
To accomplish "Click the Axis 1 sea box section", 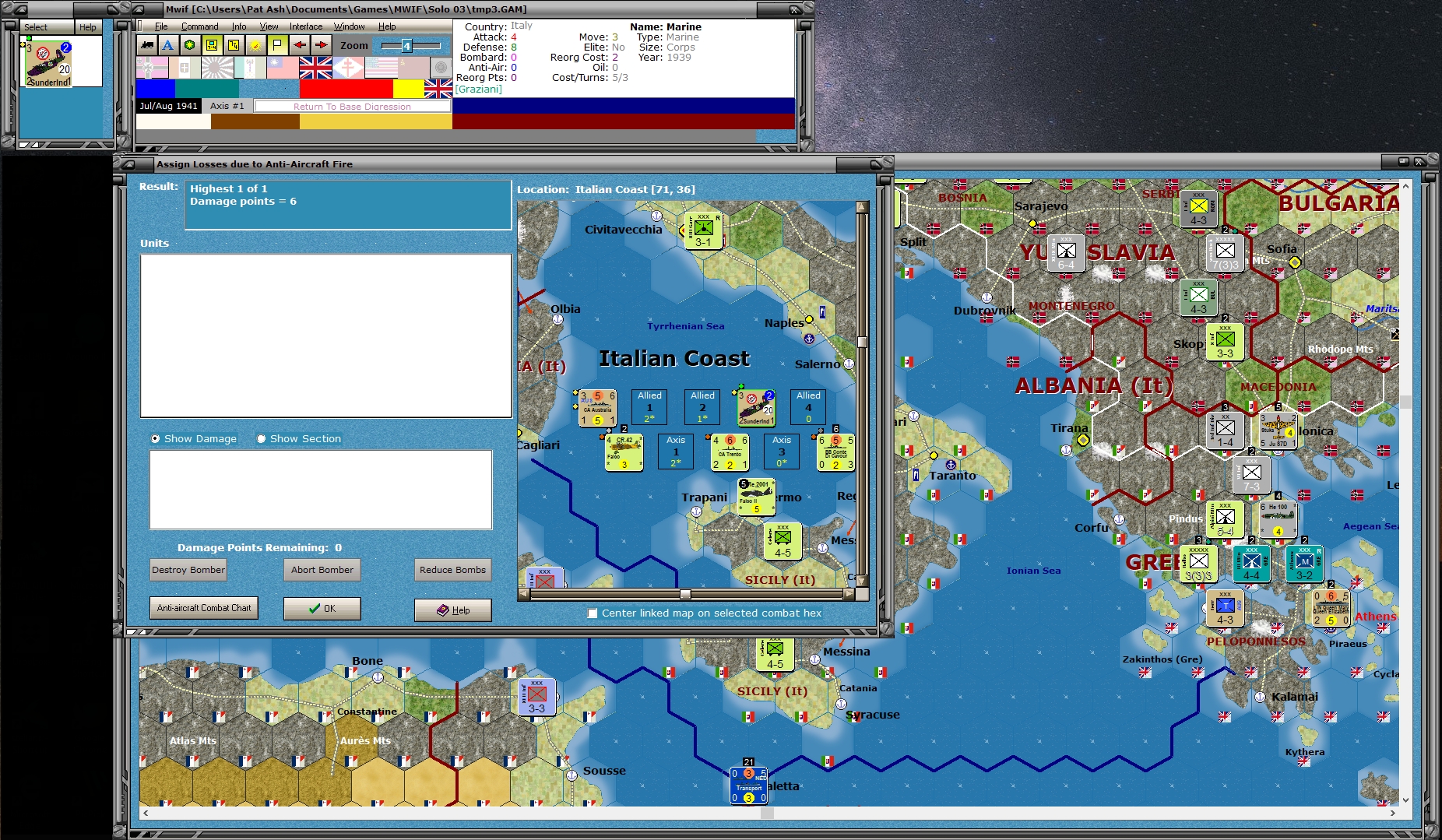I will 676,452.
